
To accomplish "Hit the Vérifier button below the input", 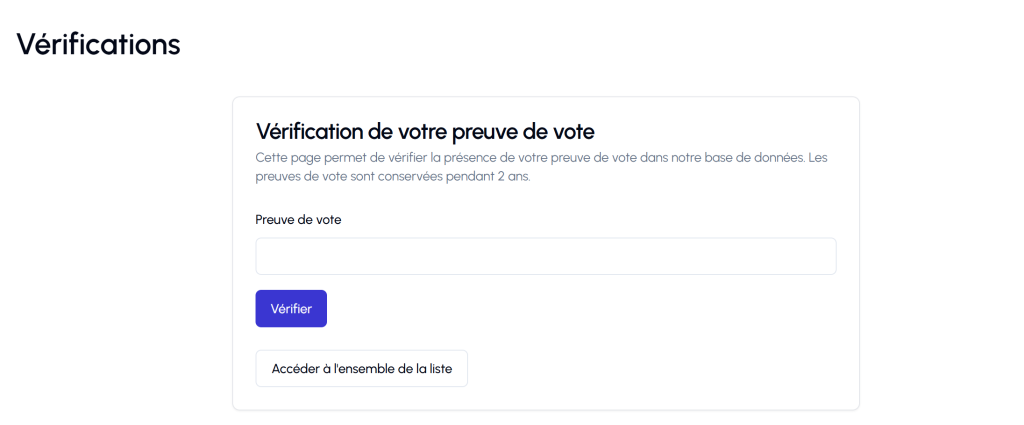I will coord(291,309).
